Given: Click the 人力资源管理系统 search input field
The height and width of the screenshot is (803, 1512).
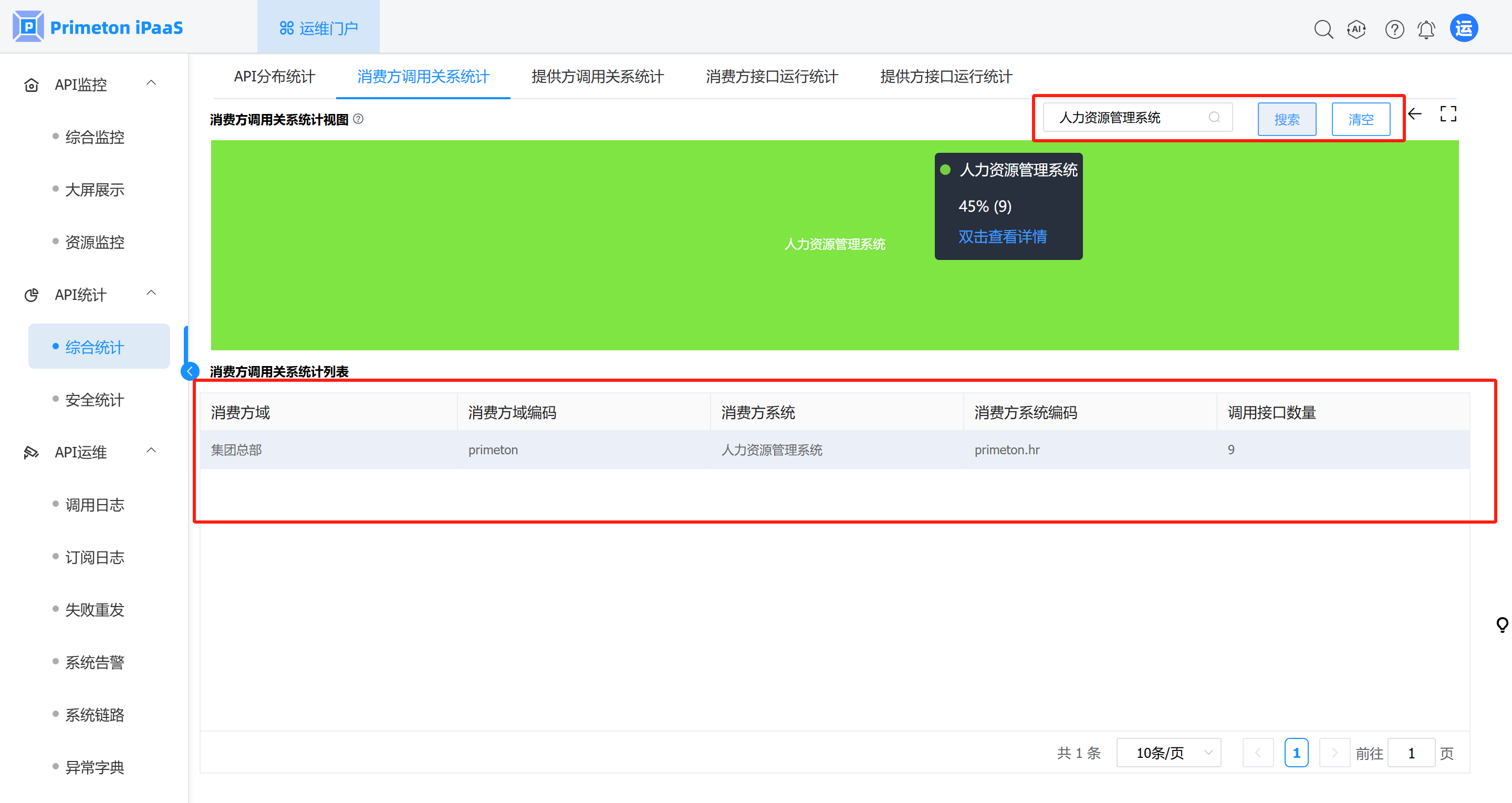Looking at the screenshot, I should click(x=1127, y=118).
